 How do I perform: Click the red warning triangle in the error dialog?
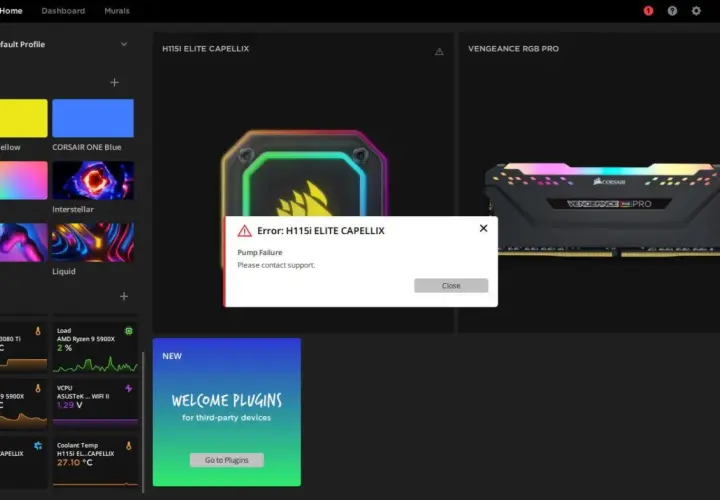[244, 231]
